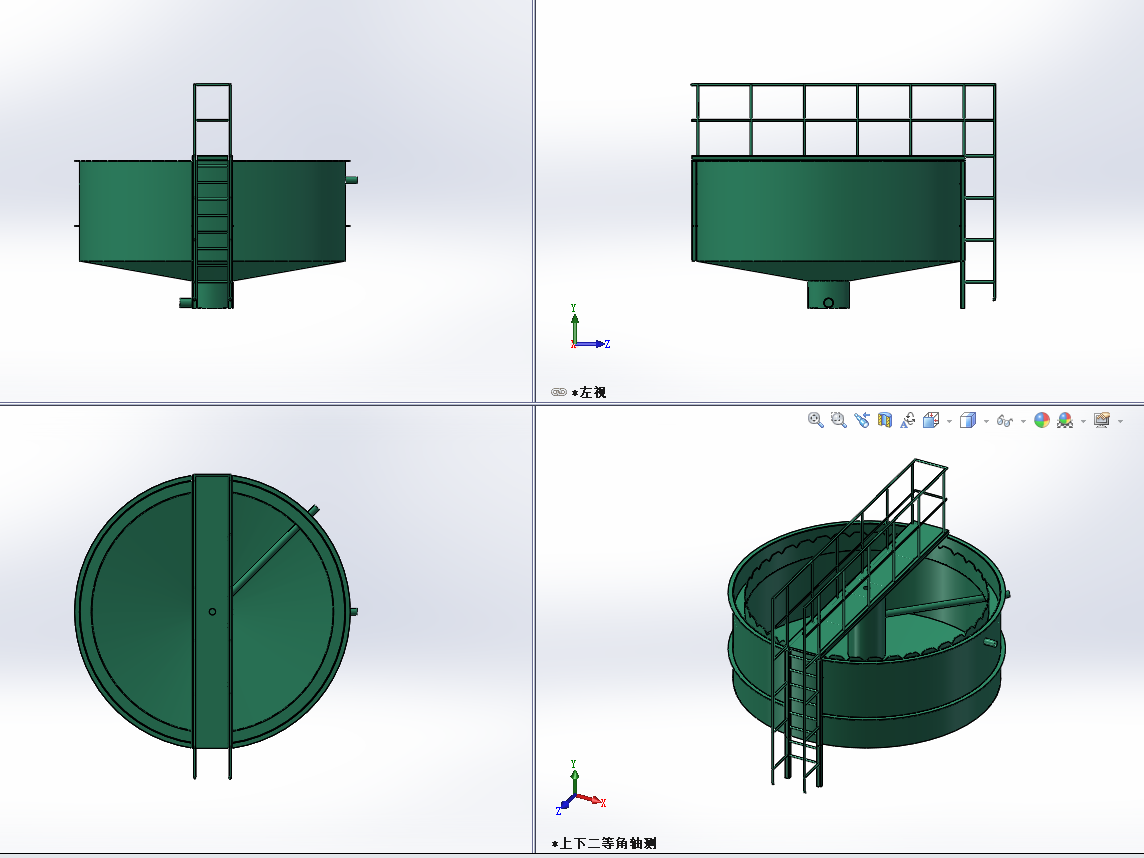Expand the Apply Scene dropdown arrow
1144x858 pixels.
click(x=1083, y=422)
